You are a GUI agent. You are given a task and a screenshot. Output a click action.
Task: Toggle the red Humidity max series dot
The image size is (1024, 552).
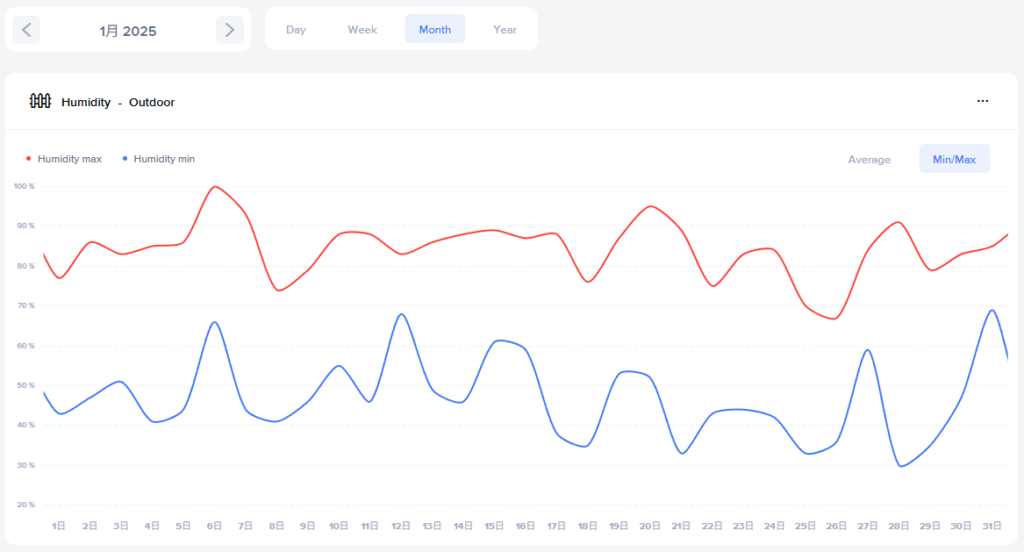[x=28, y=159]
